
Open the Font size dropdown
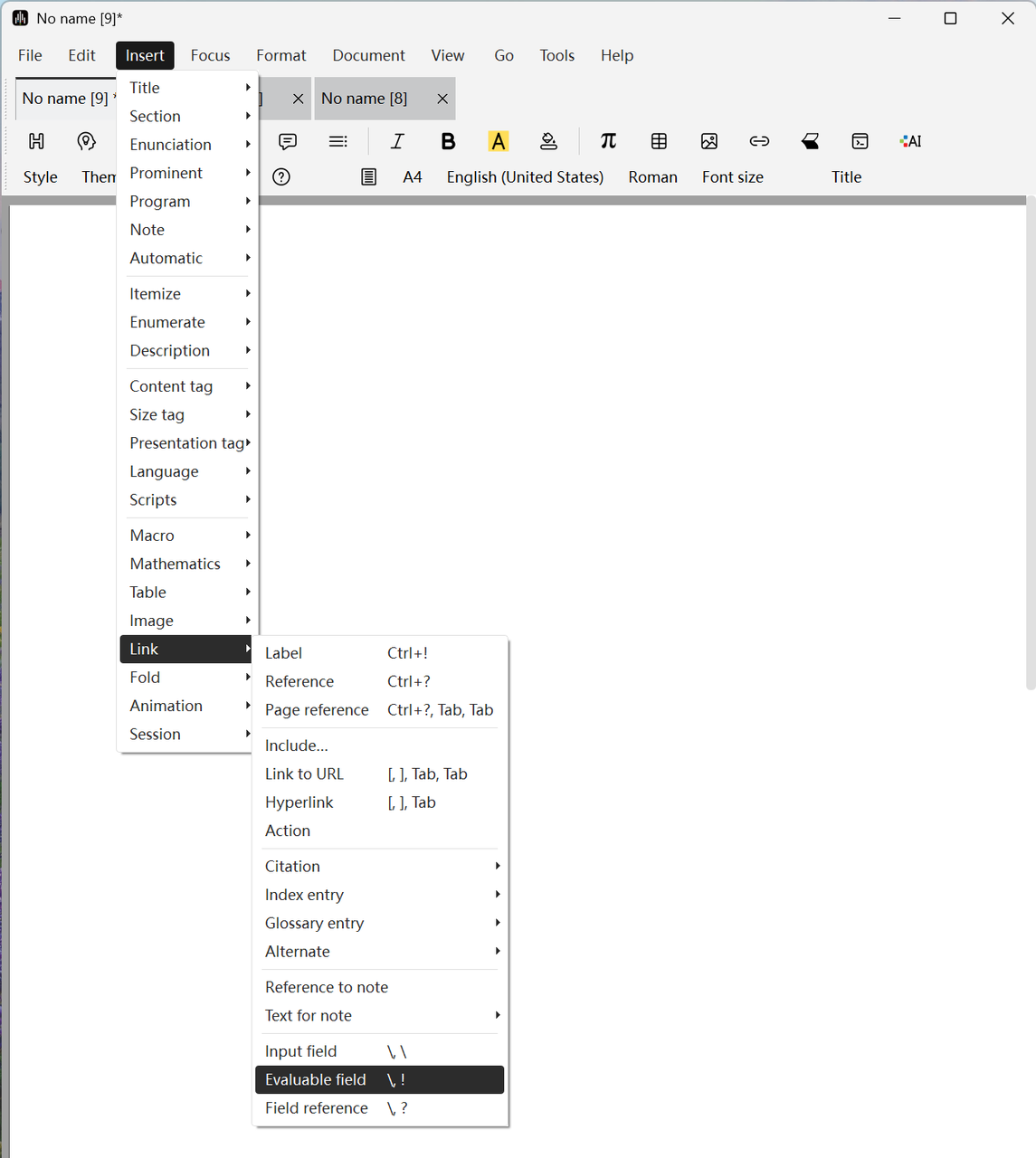[x=732, y=177]
